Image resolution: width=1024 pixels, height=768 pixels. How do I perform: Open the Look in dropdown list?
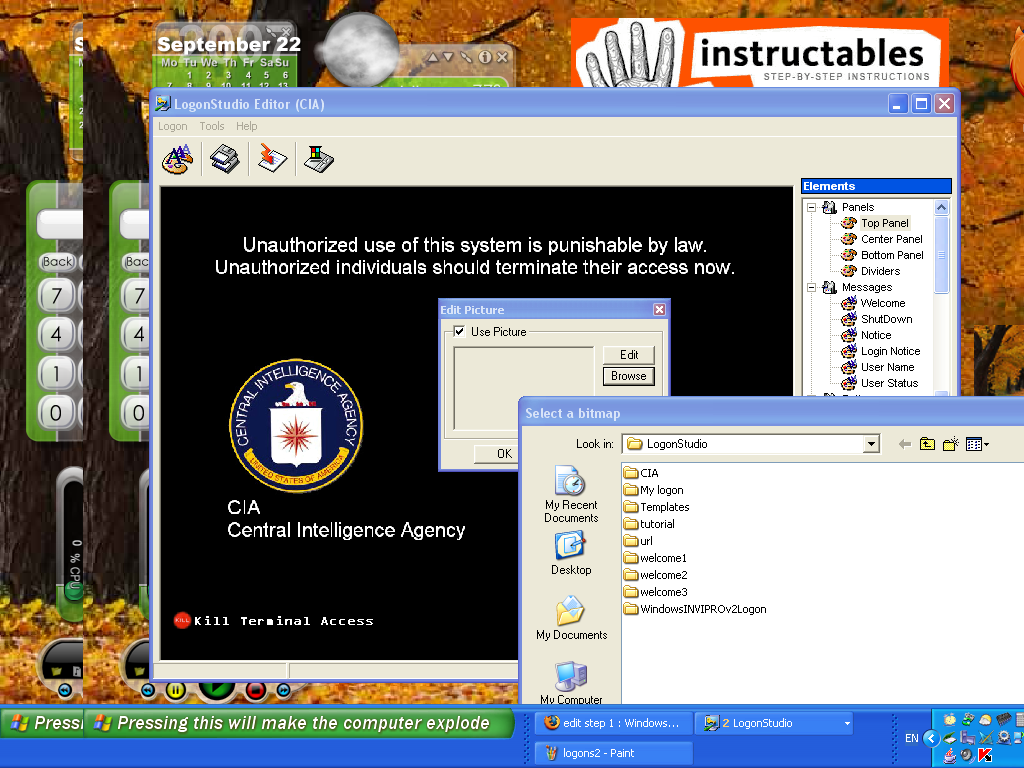coord(871,444)
